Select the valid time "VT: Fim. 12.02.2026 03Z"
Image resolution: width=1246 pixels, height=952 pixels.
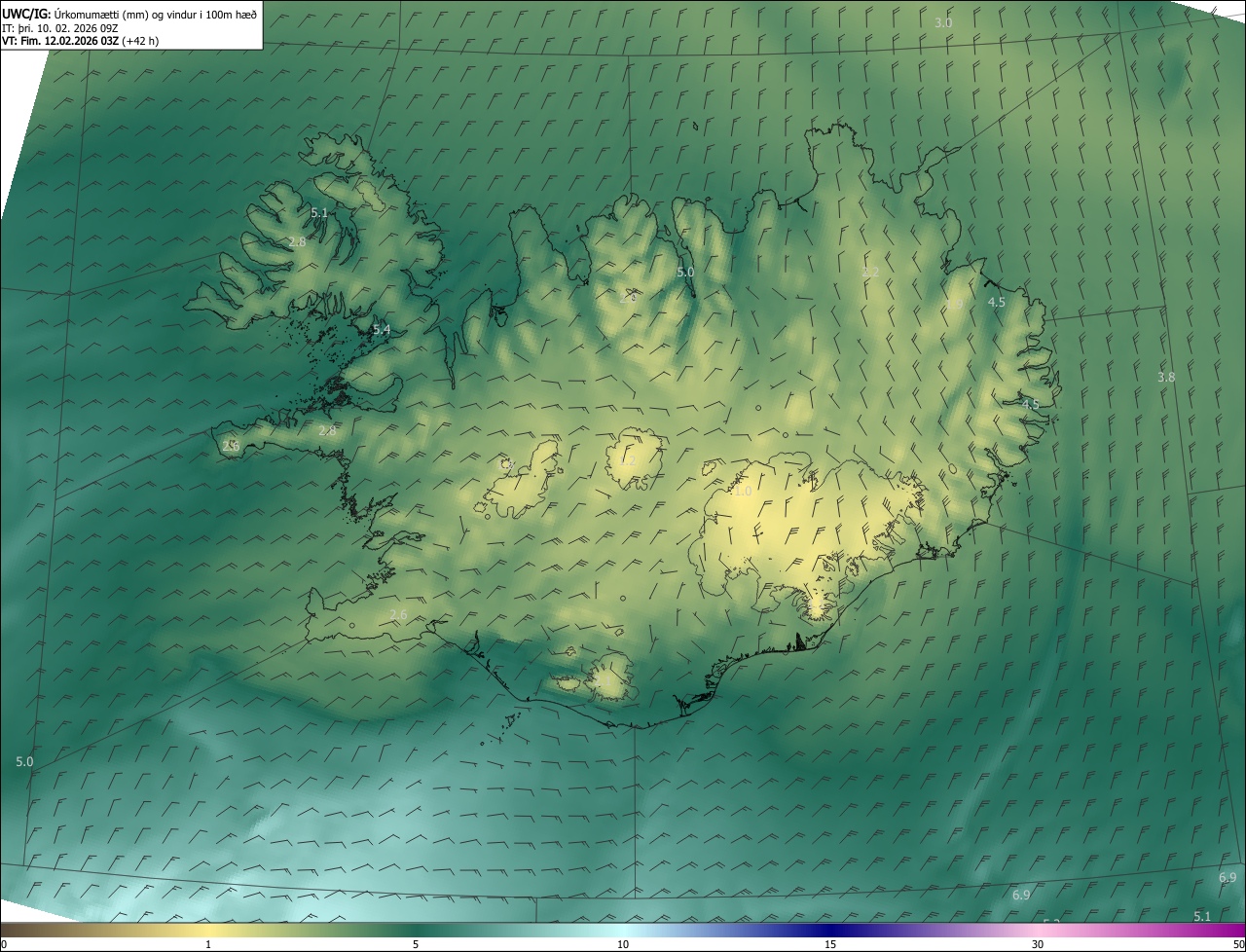tap(60, 41)
